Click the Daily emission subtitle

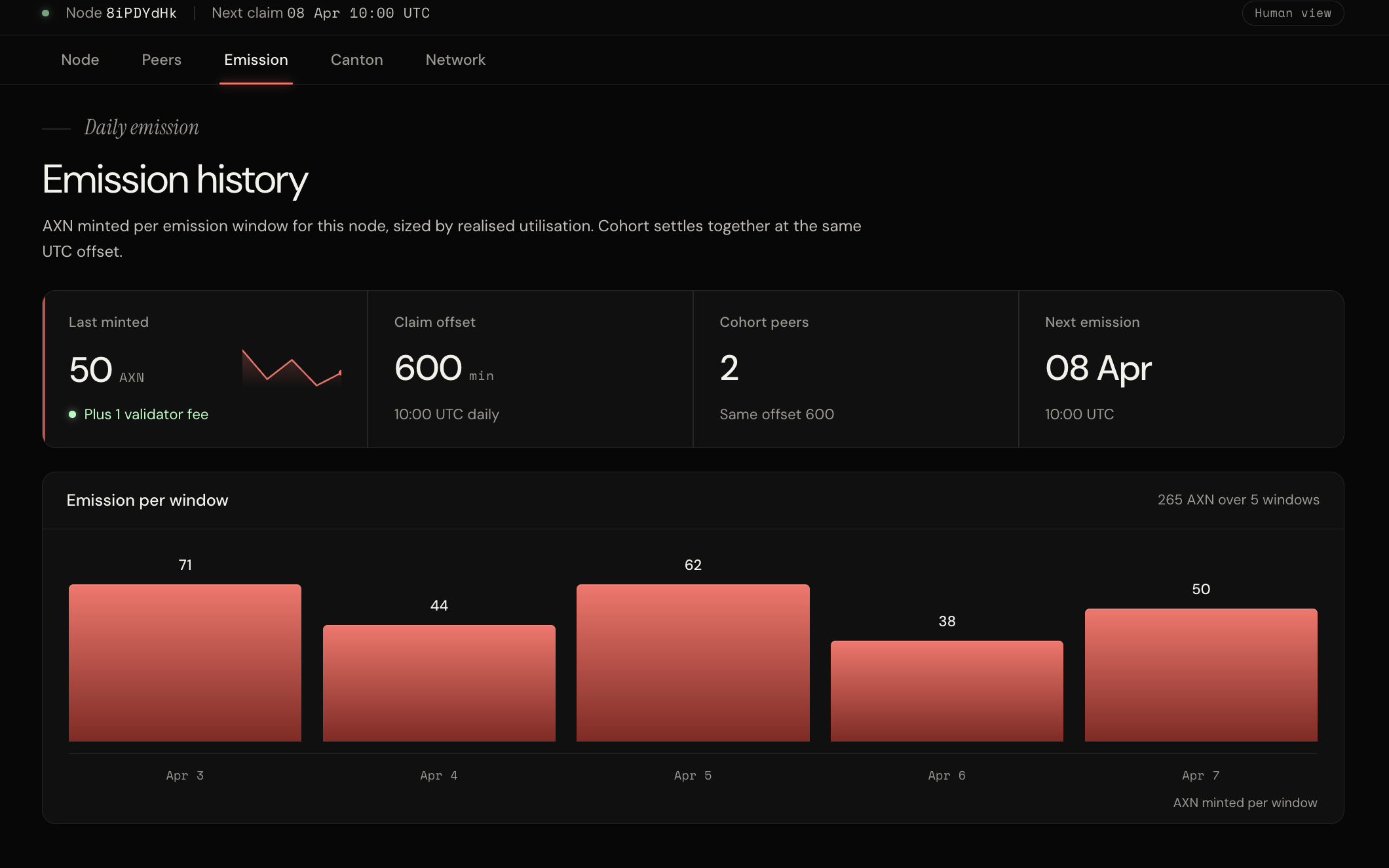click(x=142, y=127)
